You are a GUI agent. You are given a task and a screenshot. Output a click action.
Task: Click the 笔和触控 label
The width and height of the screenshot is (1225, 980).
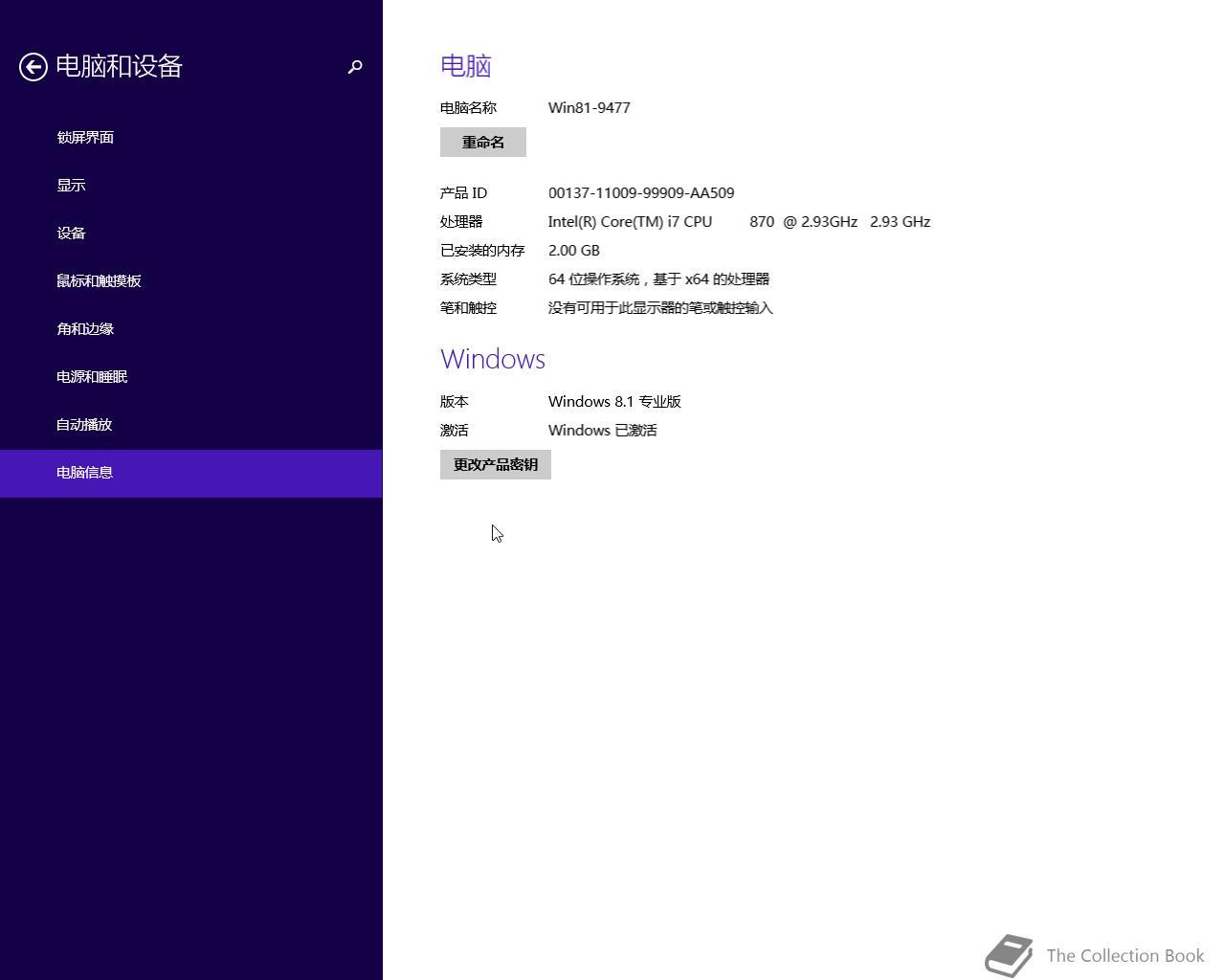pyautogui.click(x=468, y=307)
